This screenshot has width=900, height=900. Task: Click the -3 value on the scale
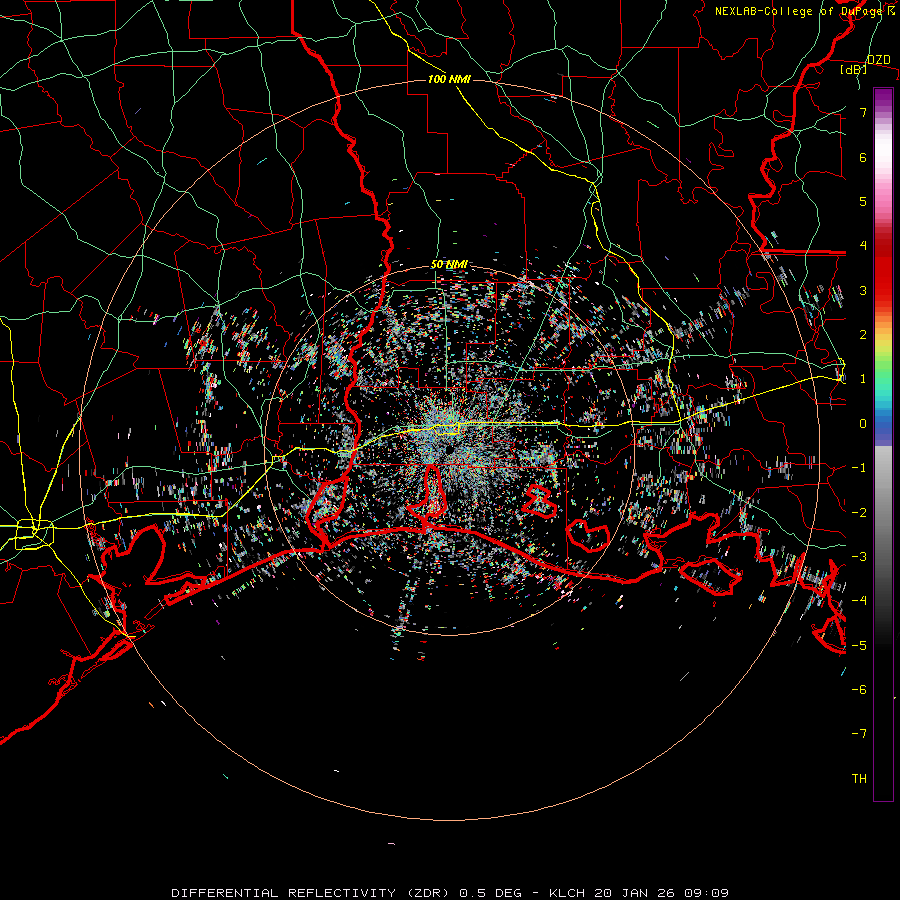point(859,557)
